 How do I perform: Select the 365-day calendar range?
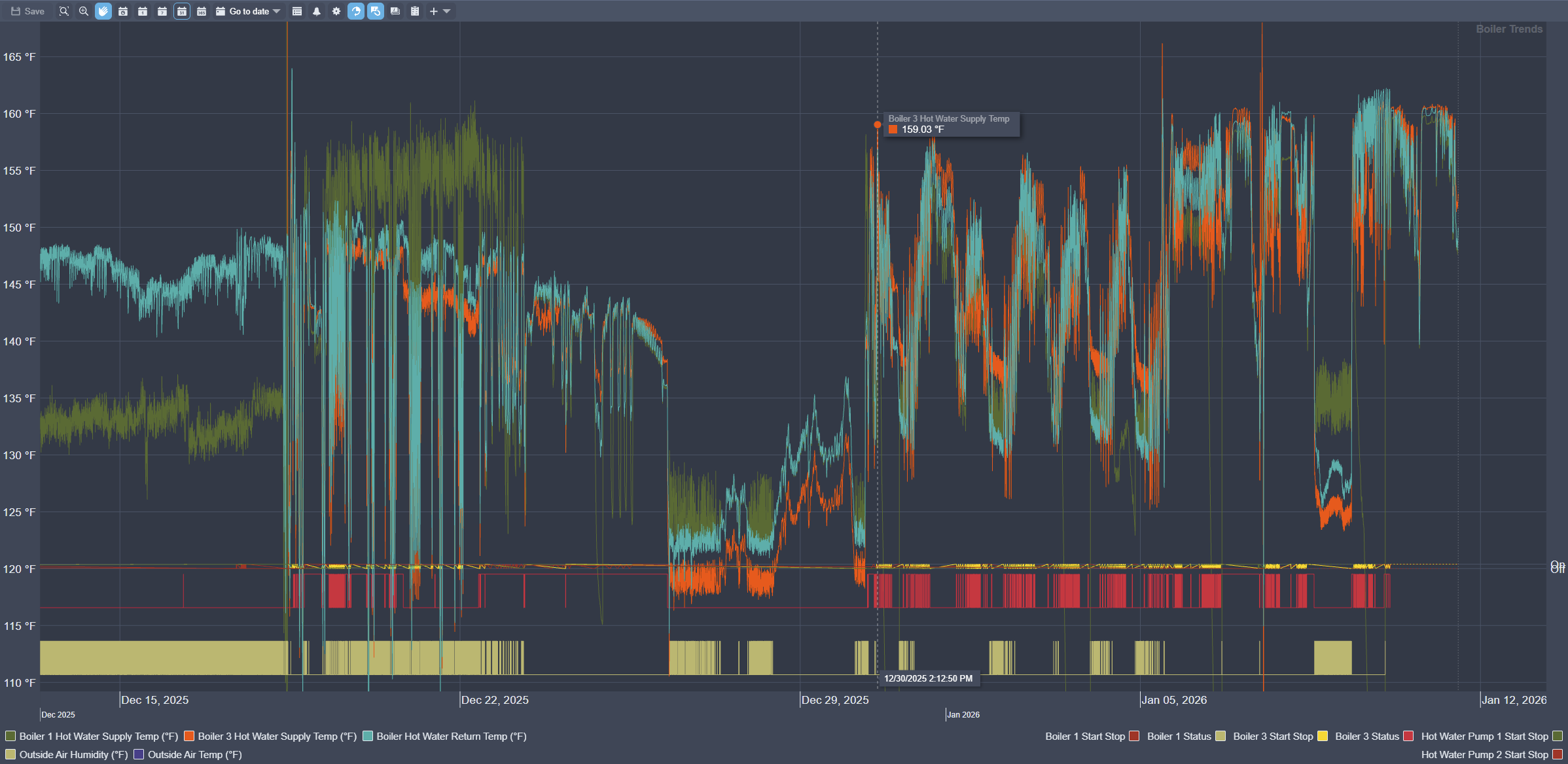pyautogui.click(x=202, y=11)
